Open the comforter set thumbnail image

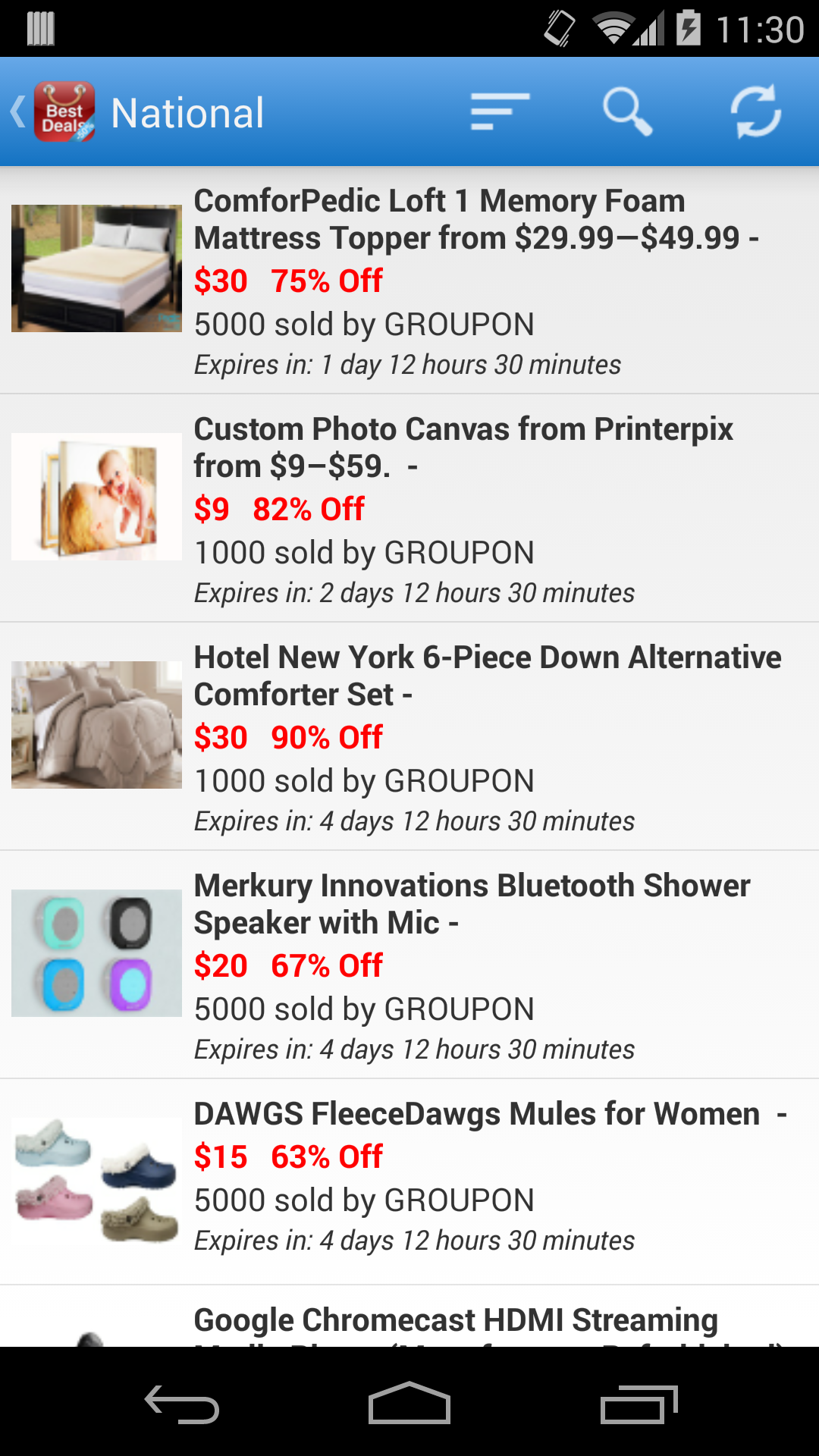(96, 725)
